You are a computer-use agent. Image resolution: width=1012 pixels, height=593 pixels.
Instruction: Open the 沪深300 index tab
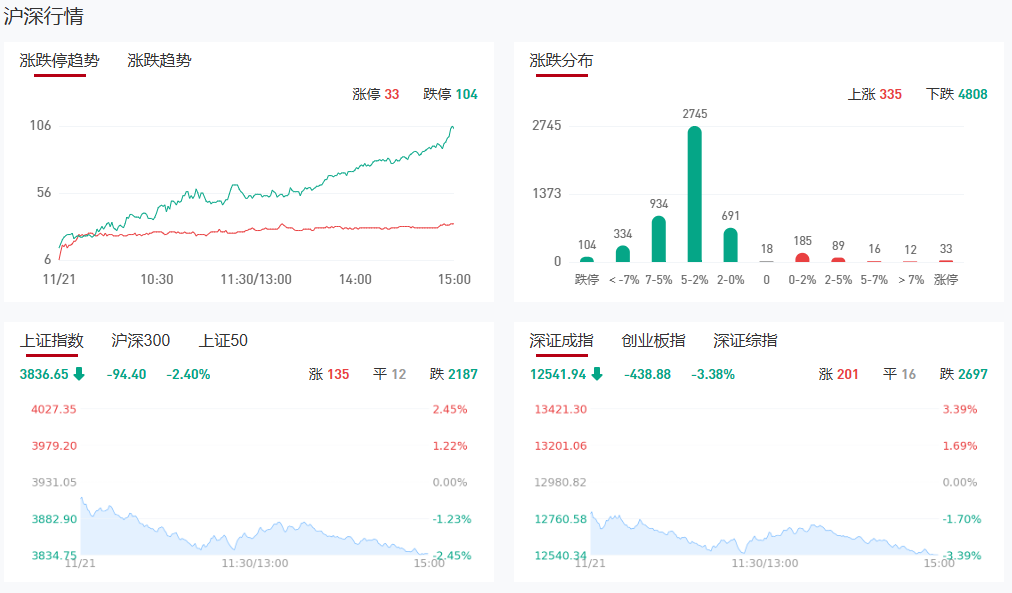coord(141,341)
